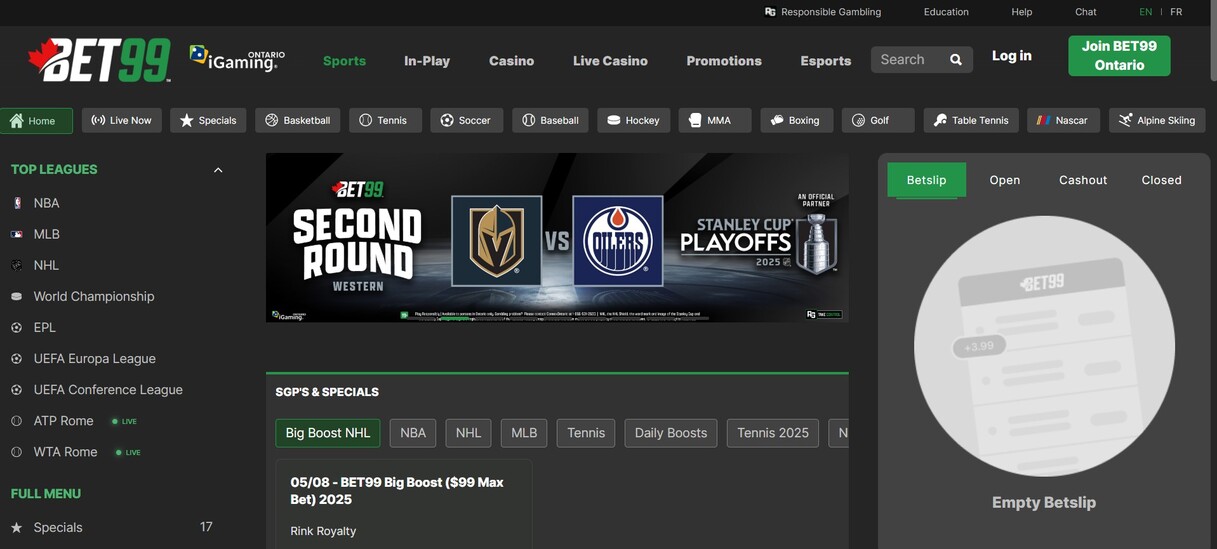
Task: Click the Table Tennis paddle icon
Action: (x=940, y=120)
